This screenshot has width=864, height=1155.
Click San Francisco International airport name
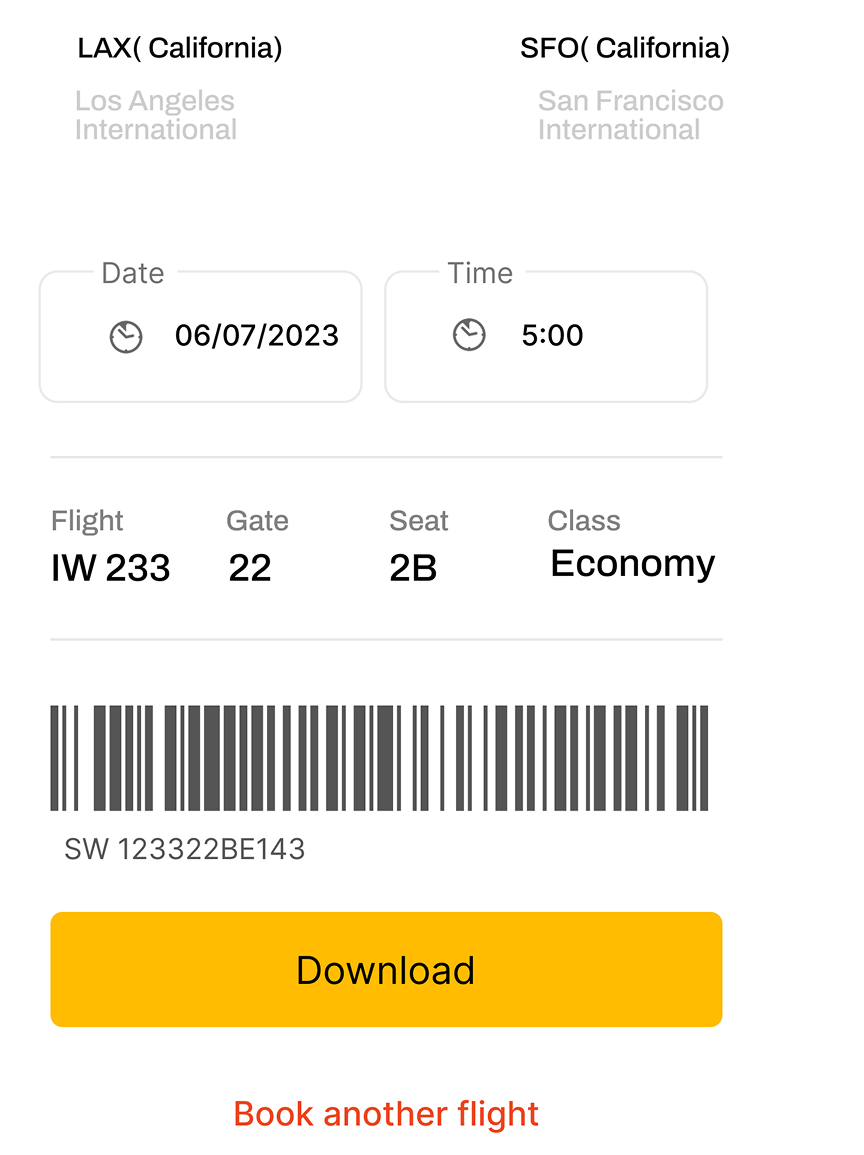(x=630, y=115)
